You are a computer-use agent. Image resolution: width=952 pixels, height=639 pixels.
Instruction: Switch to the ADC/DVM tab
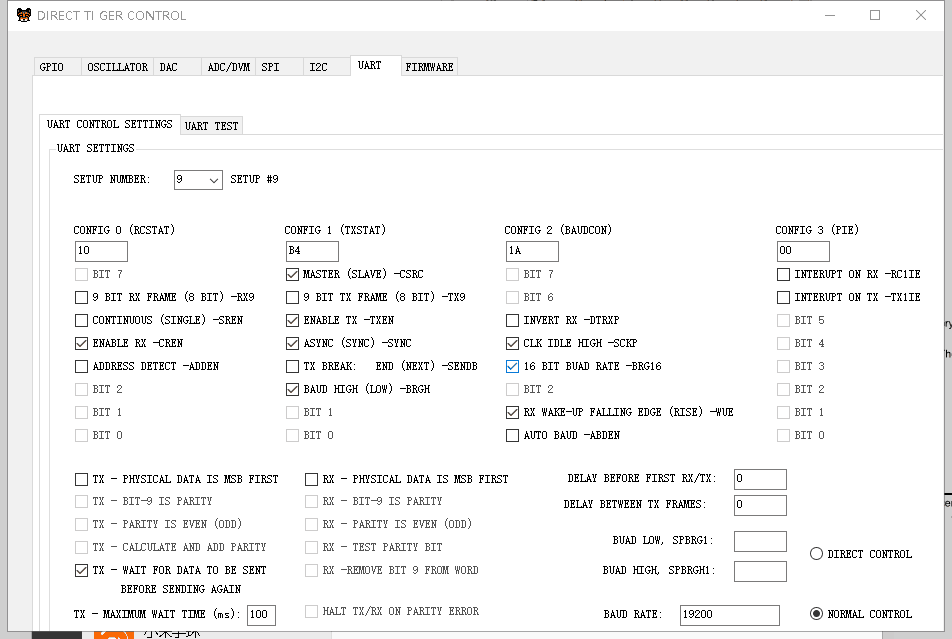coord(229,67)
